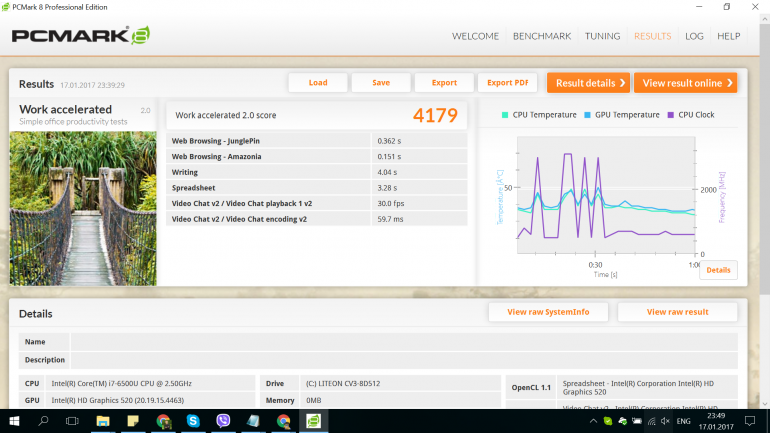
Task: Switch ENG input language indicator
Action: pyautogui.click(x=684, y=421)
